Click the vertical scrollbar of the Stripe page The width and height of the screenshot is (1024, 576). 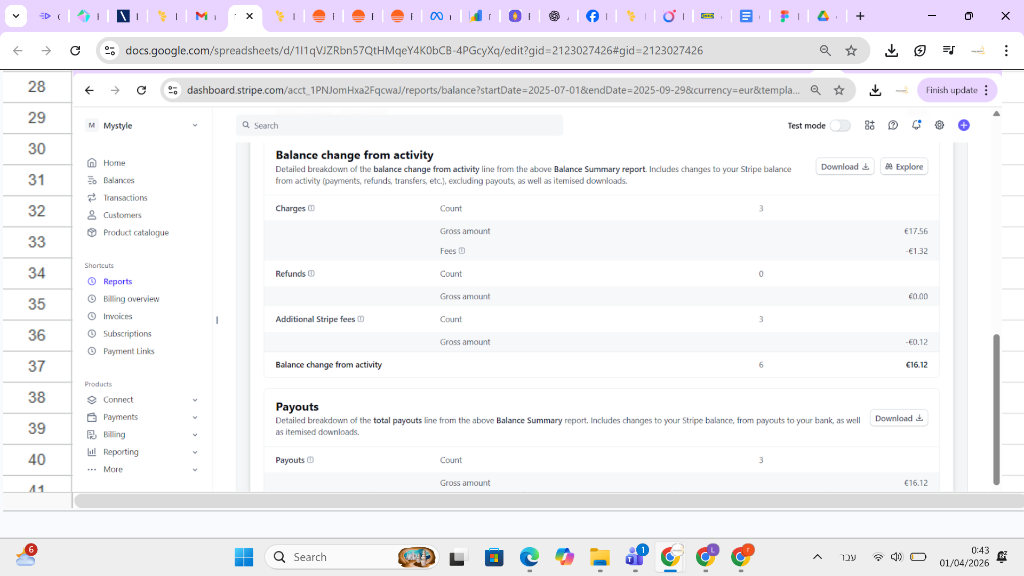997,409
